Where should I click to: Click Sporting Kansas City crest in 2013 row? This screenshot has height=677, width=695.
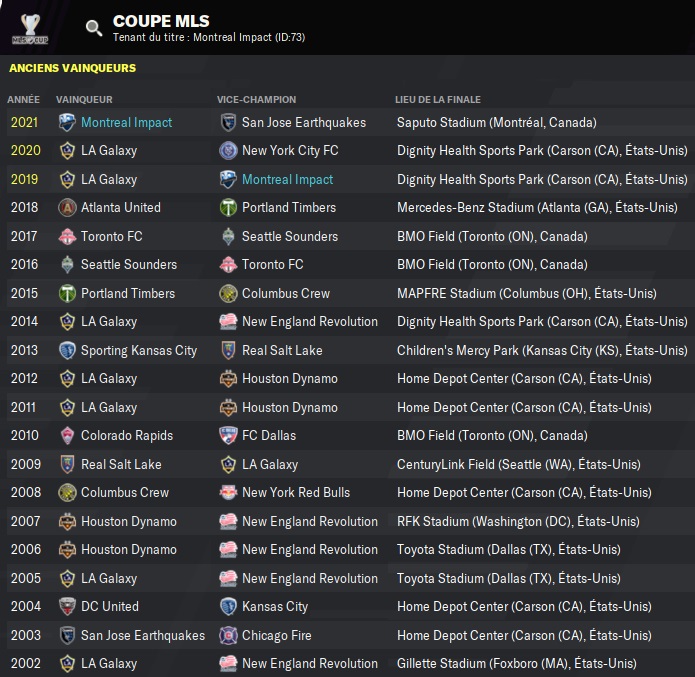coord(67,350)
